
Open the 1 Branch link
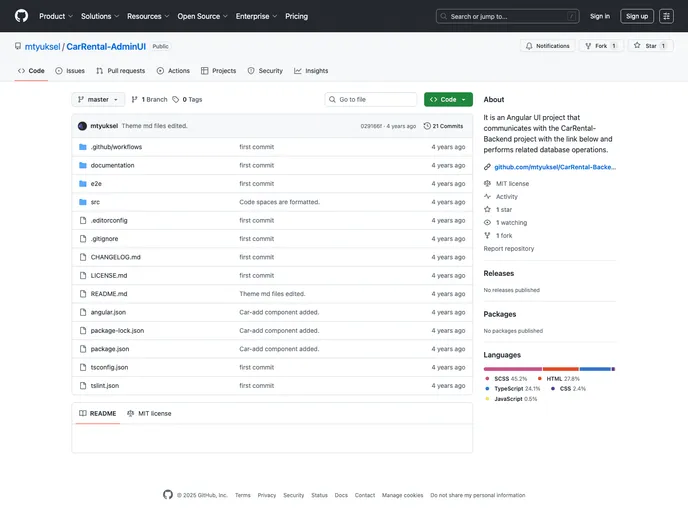coord(149,100)
